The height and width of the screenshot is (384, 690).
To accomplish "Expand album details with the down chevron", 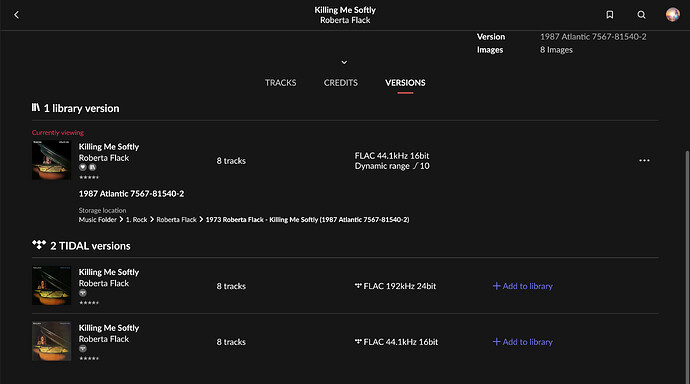I will pyautogui.click(x=344, y=62).
